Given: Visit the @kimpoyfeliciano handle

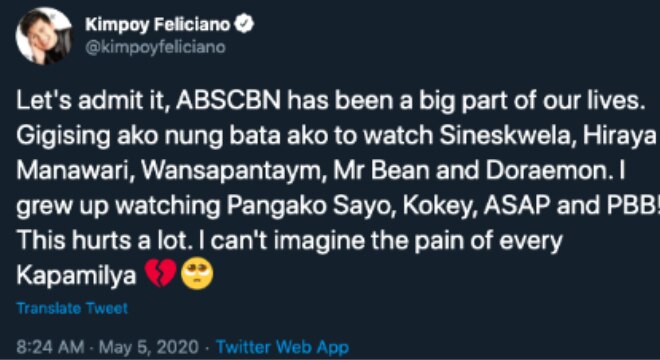Looking at the screenshot, I should tap(155, 47).
